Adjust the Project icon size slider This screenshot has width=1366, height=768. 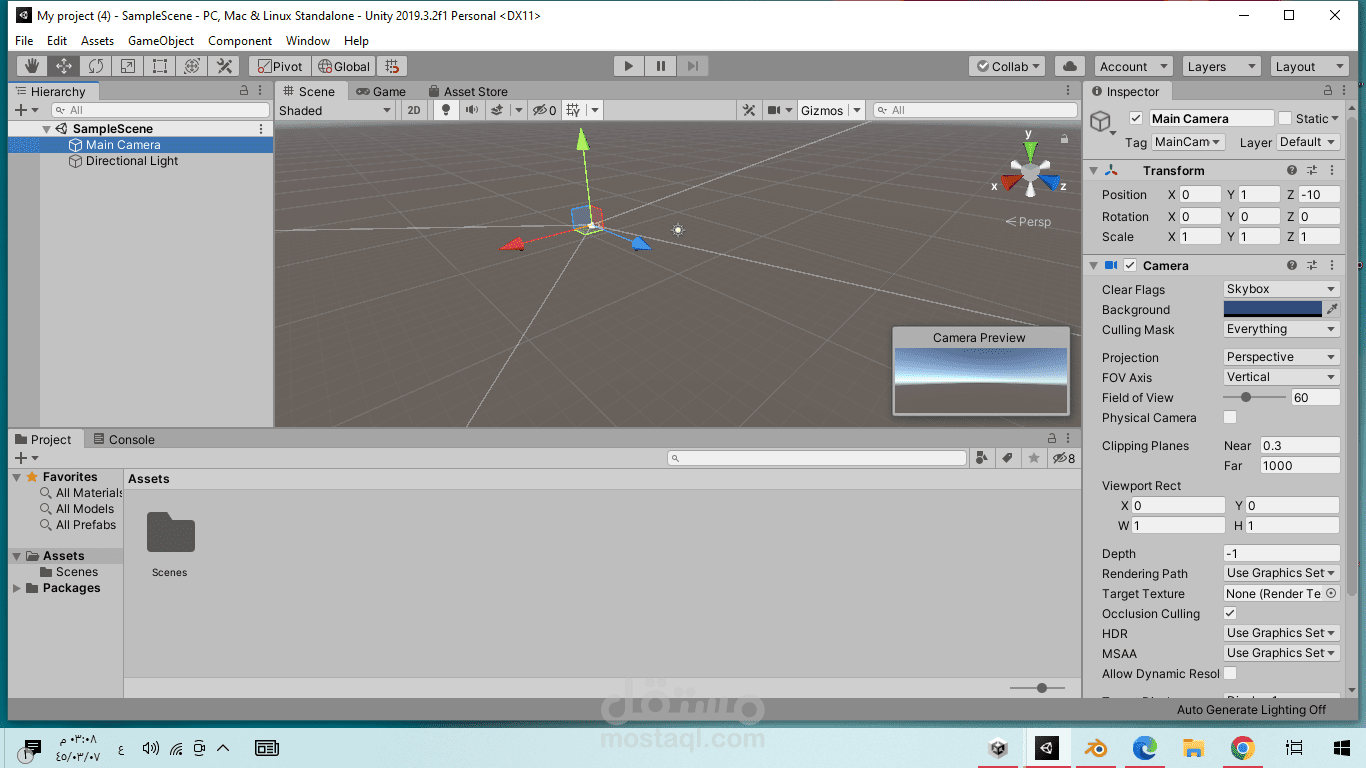click(x=1036, y=688)
